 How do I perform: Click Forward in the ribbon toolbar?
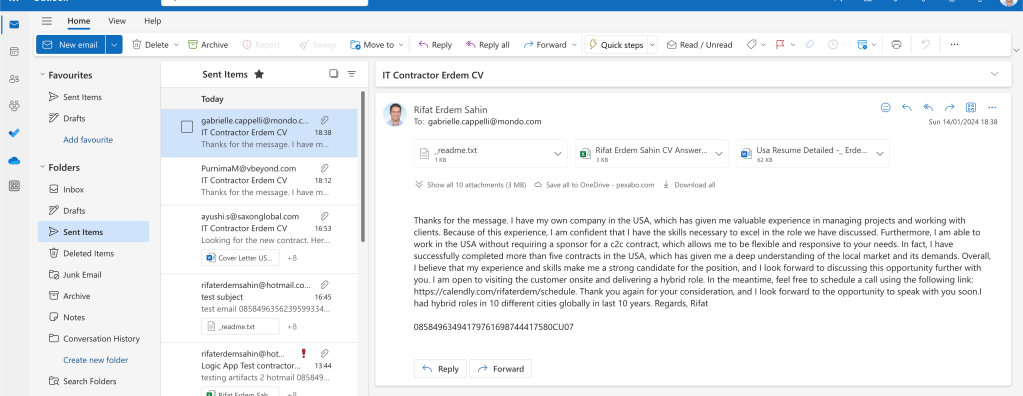(x=545, y=44)
